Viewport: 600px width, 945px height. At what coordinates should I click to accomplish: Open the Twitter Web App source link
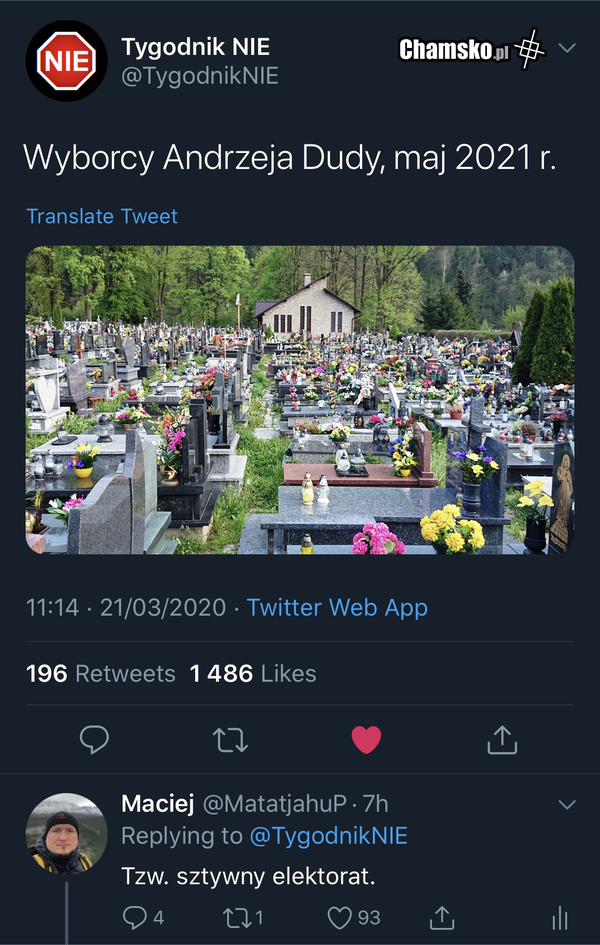[337, 607]
